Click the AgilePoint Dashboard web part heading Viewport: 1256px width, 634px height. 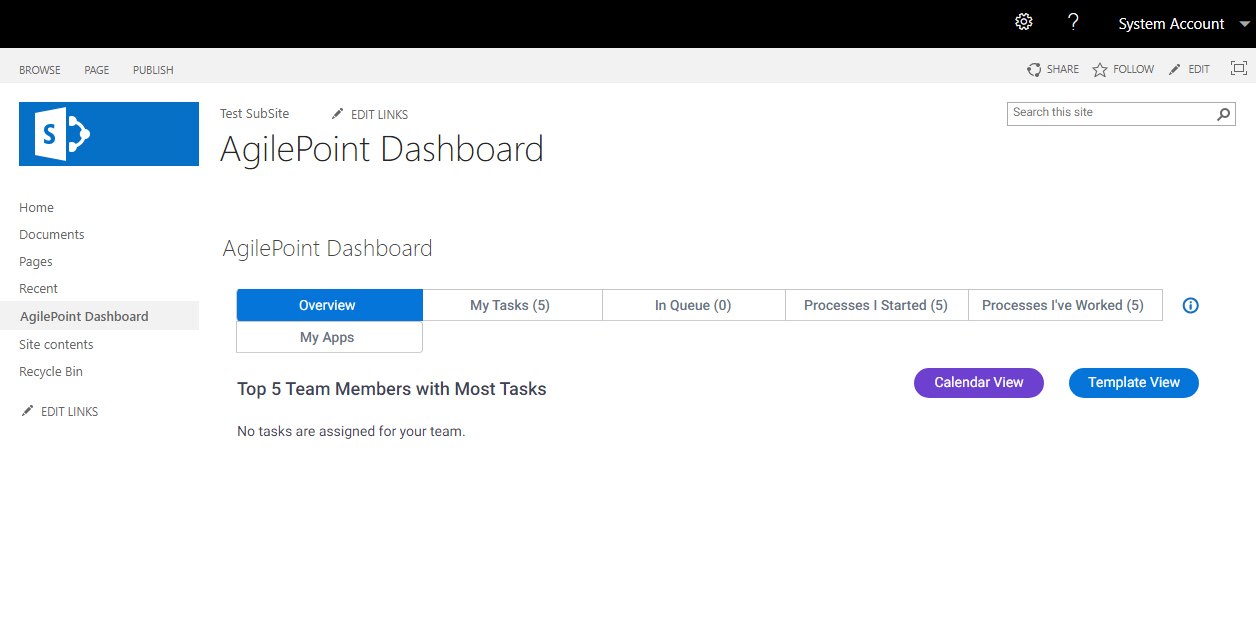tap(328, 248)
